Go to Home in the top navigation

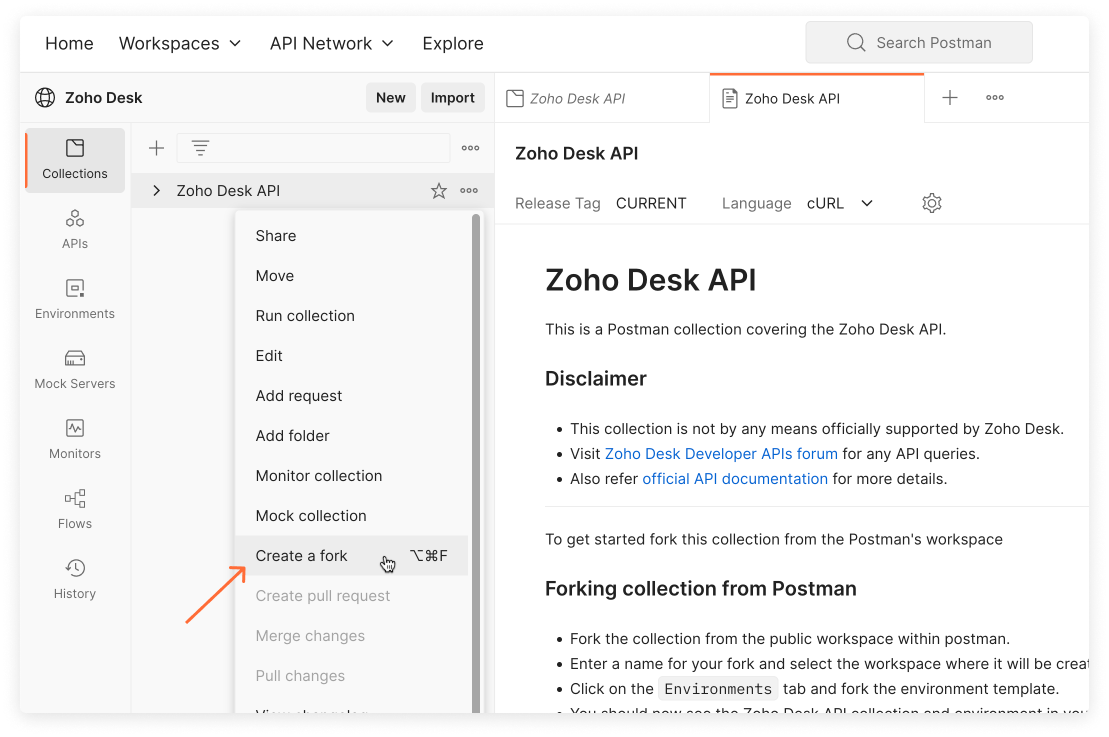click(69, 43)
